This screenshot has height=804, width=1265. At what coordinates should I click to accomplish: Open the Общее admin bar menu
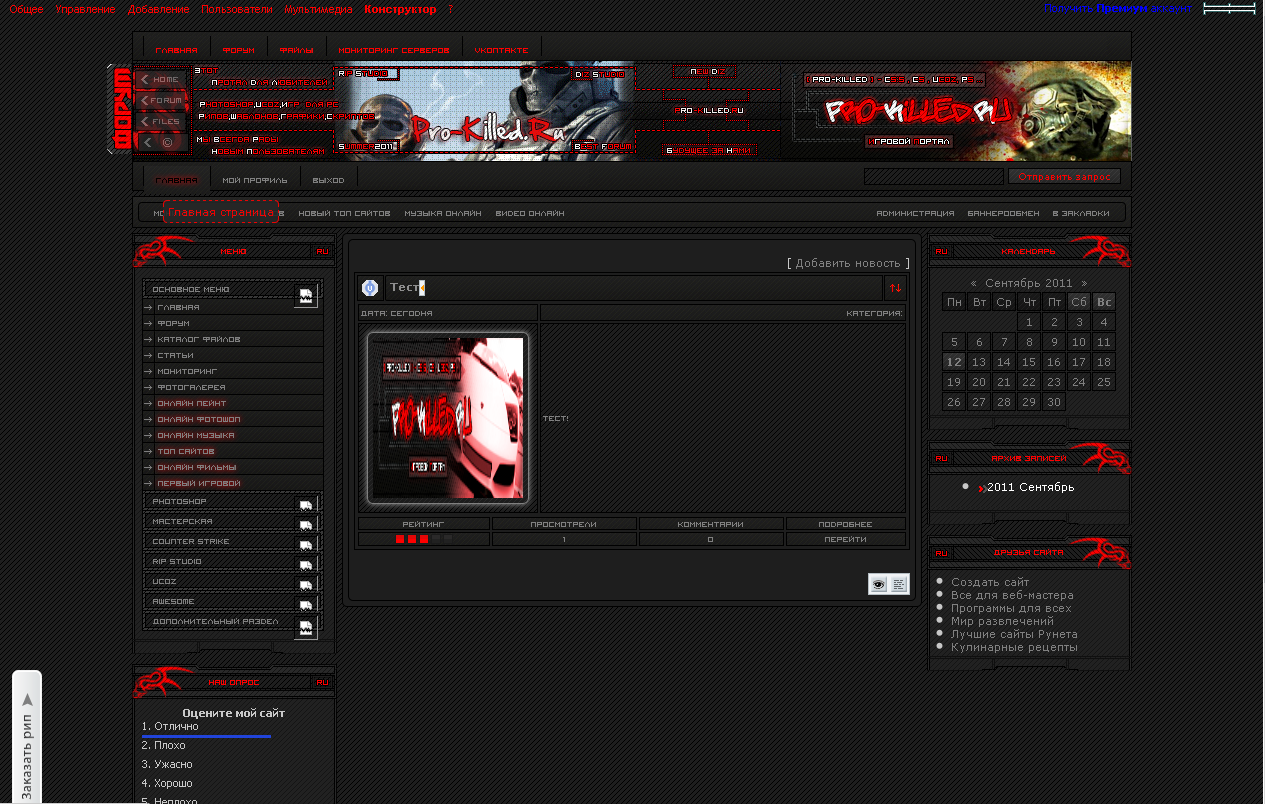coord(26,9)
